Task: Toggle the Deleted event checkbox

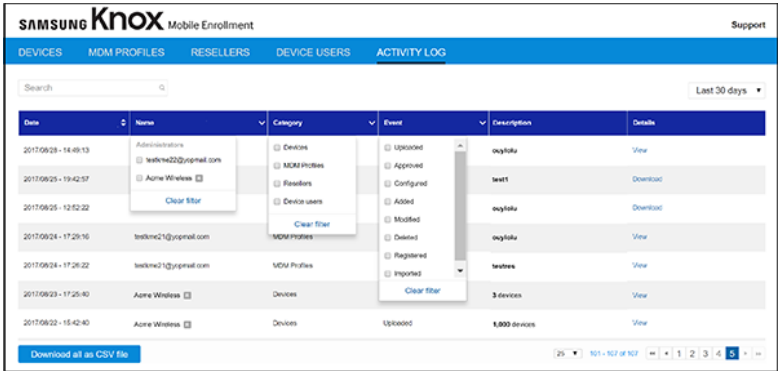Action: [388, 238]
